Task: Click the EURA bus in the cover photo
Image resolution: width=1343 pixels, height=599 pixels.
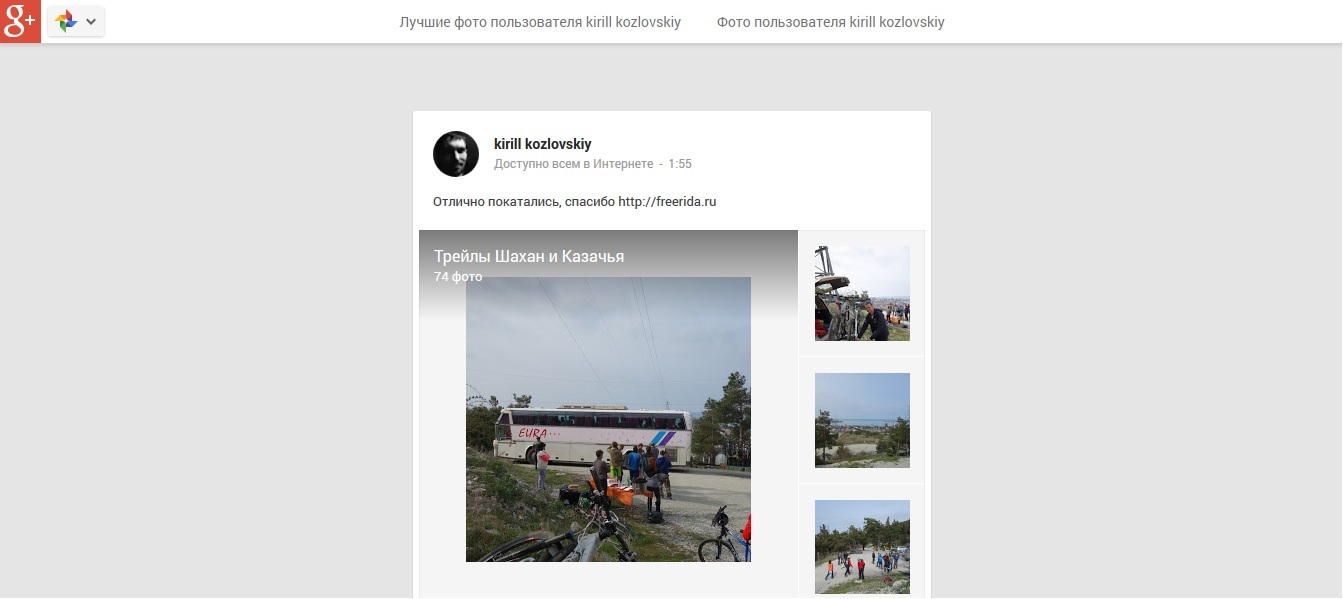Action: (592, 436)
